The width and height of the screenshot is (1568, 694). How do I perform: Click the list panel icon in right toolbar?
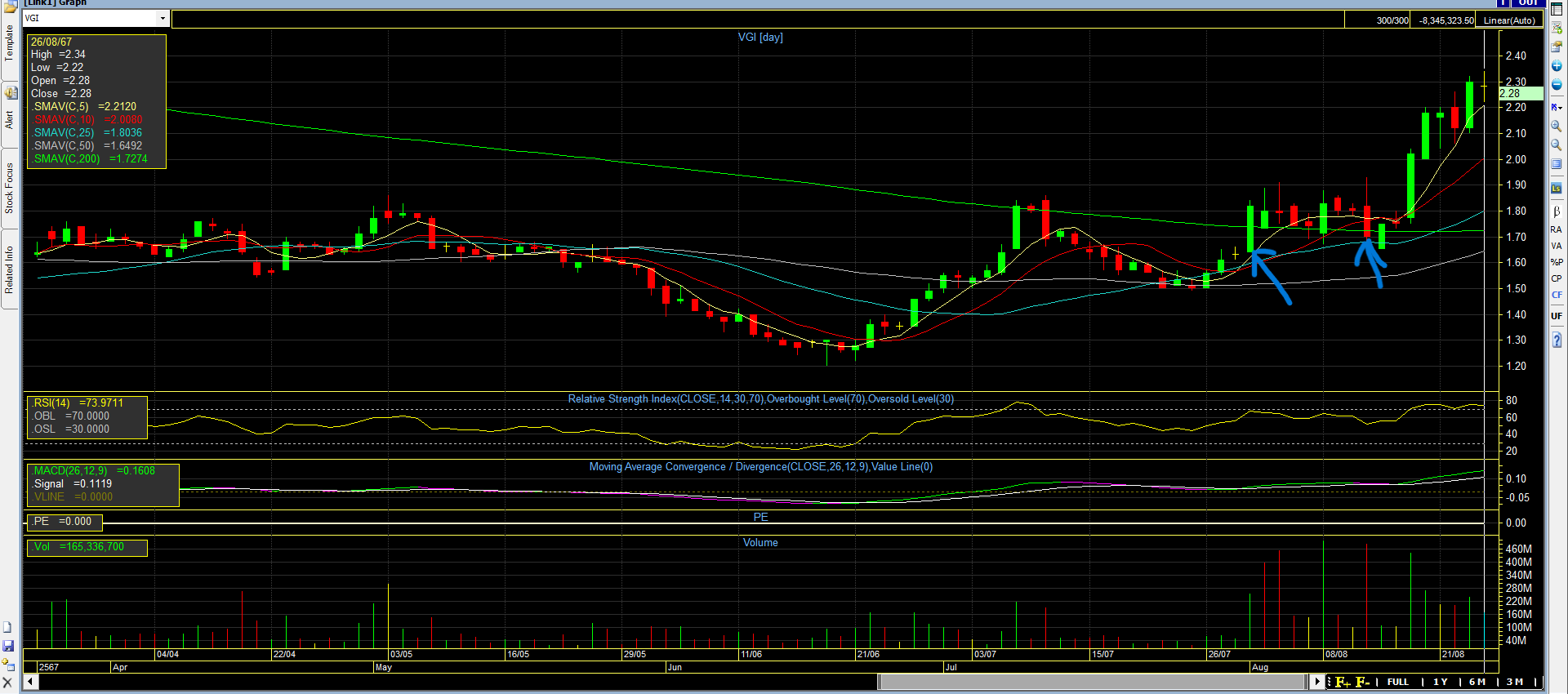click(x=1557, y=165)
